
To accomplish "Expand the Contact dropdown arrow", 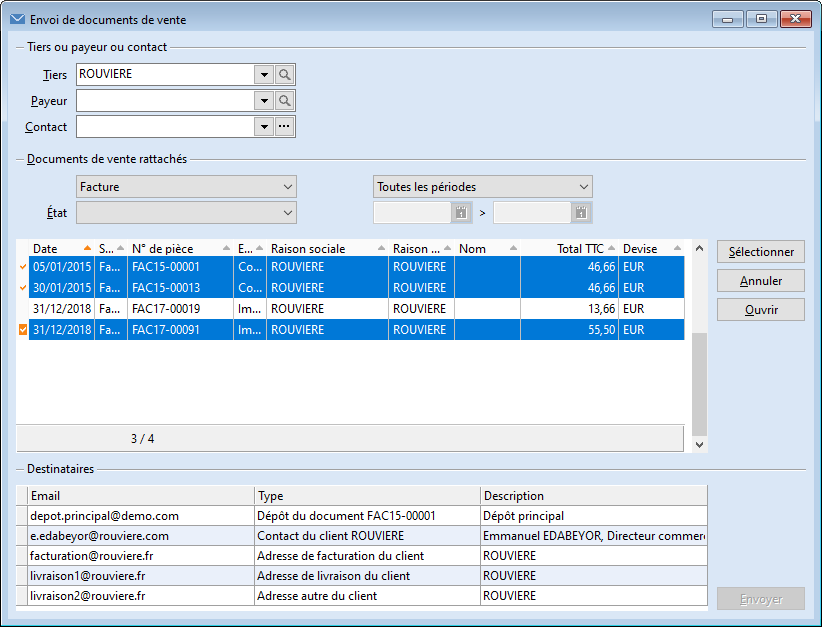I will pos(264,126).
